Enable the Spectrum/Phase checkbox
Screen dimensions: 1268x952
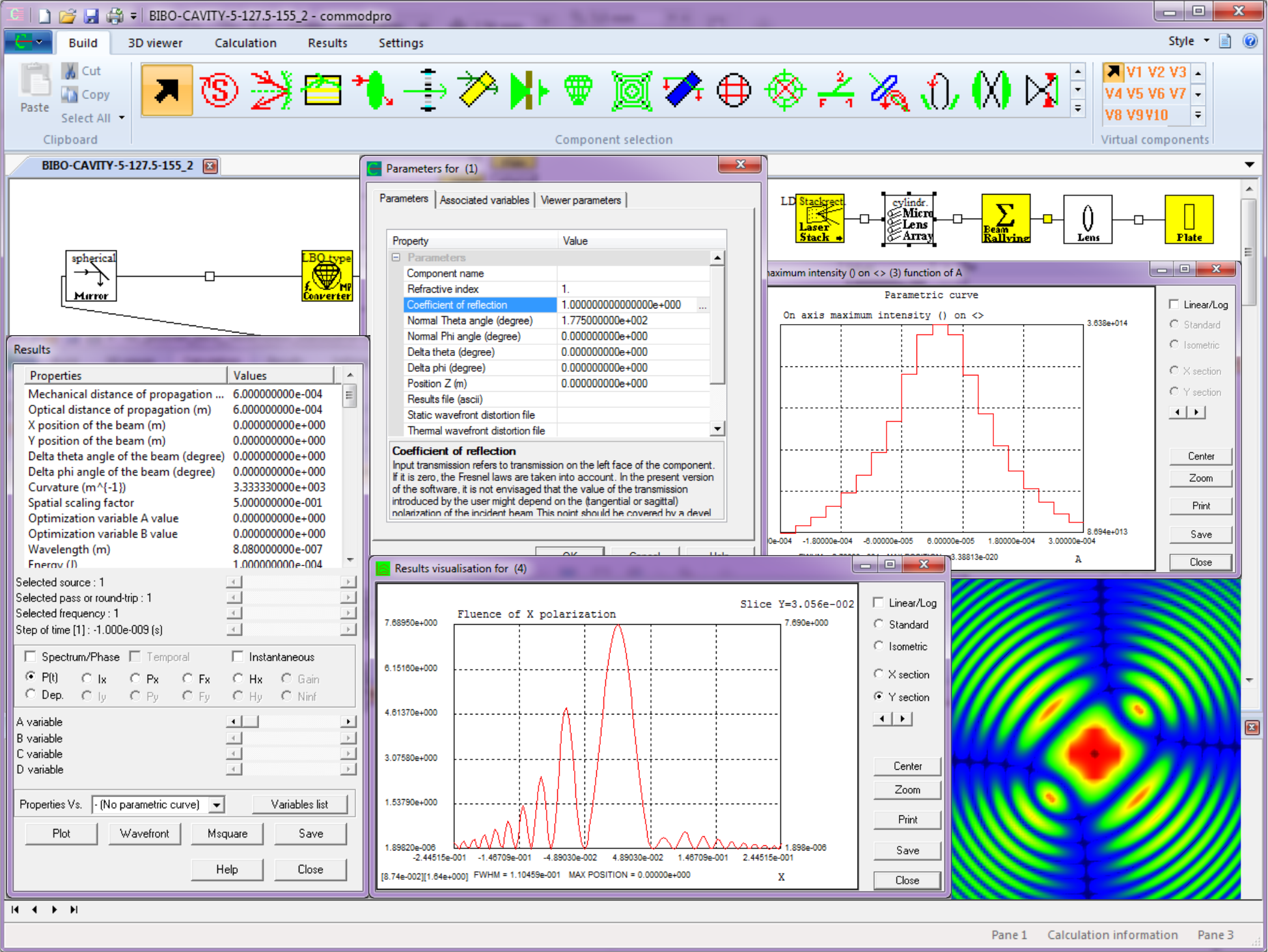coord(30,657)
